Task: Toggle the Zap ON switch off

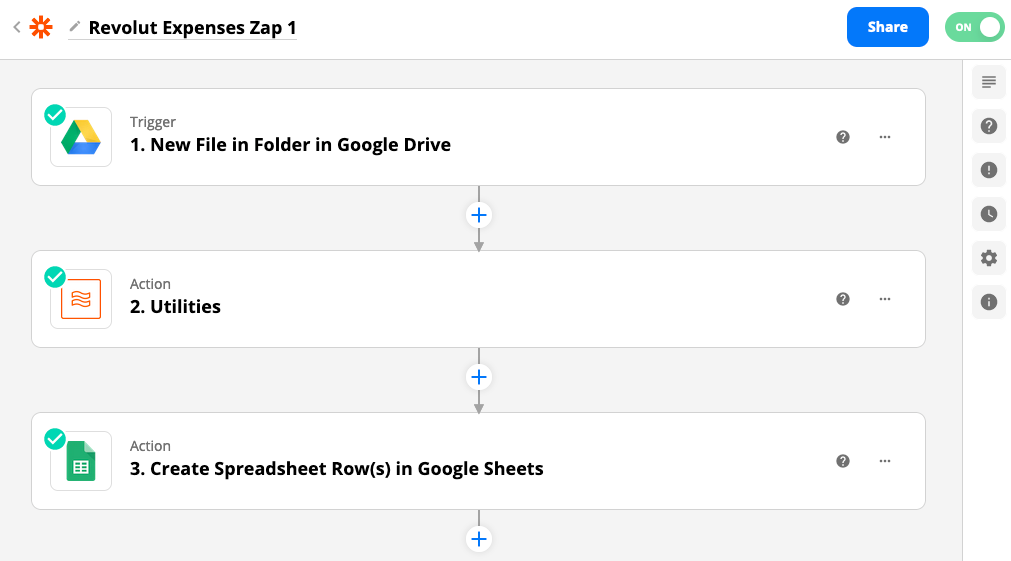Action: pos(974,27)
